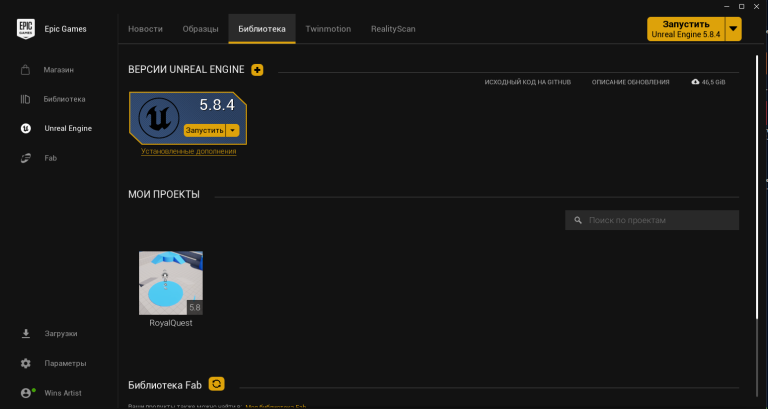The width and height of the screenshot is (768, 409).
Task: Click the 46,5 GiB size text
Action: pyautogui.click(x=713, y=82)
